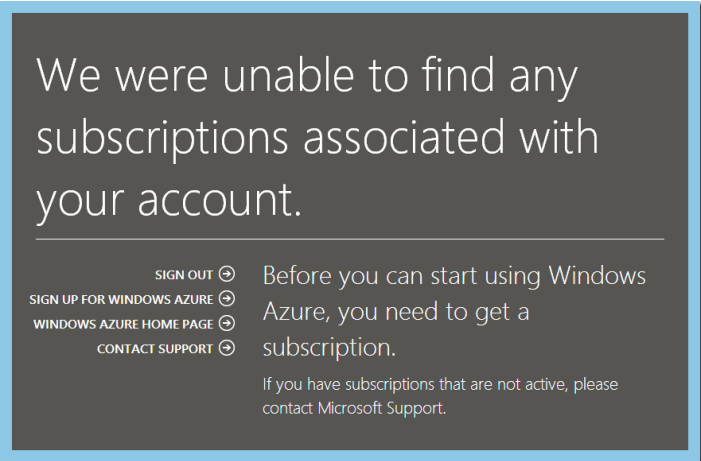Open the Sign Up for Windows Azure link
The height and width of the screenshot is (461, 701).
[x=121, y=299]
